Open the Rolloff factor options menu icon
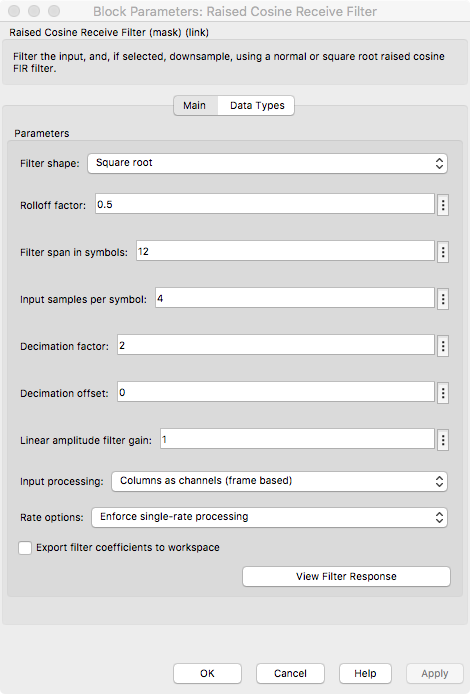Image resolution: width=470 pixels, height=694 pixels. coord(443,205)
